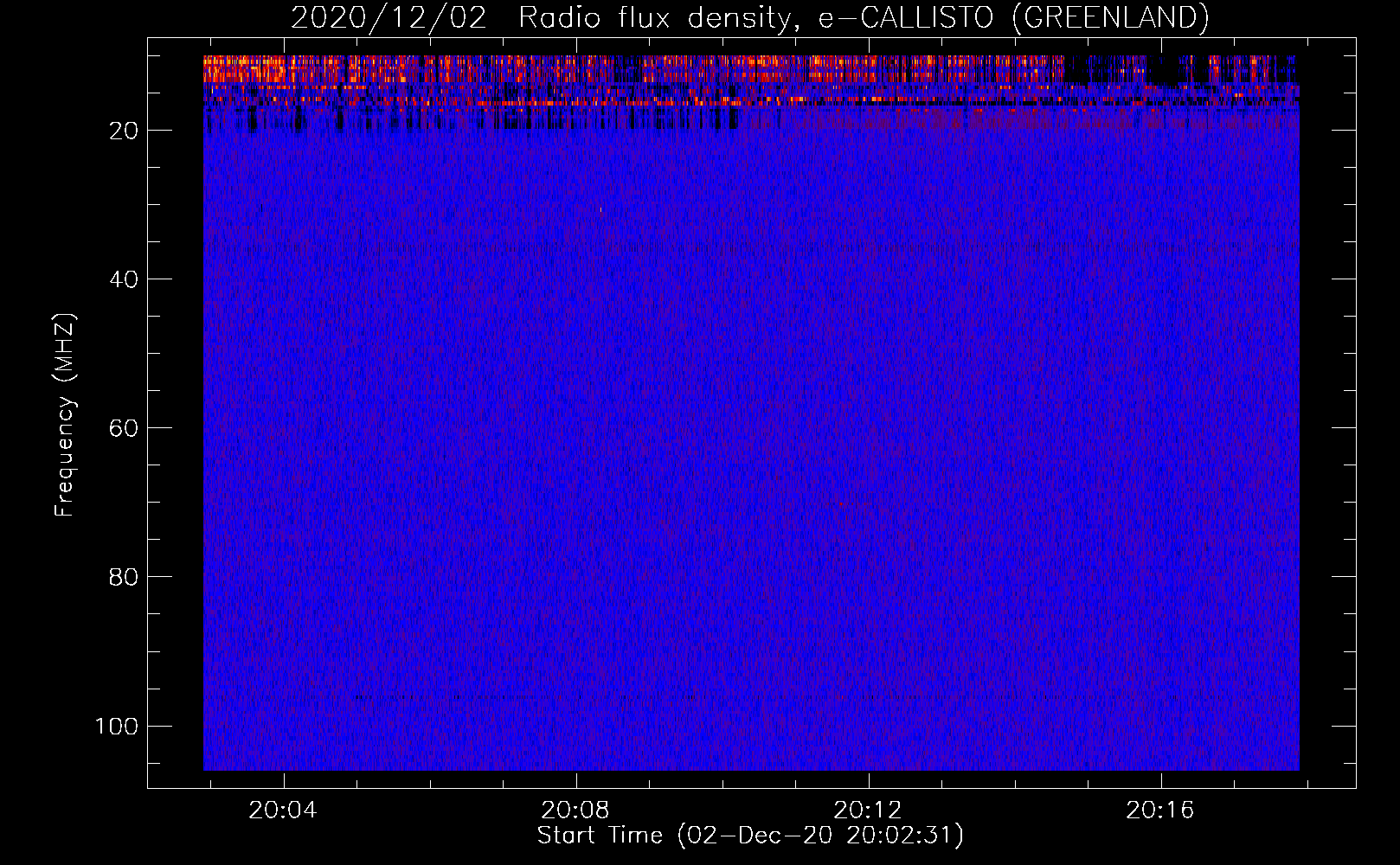Viewport: 1400px width, 865px height.
Task: Click the 20:16 time tick label
Action: click(1160, 811)
